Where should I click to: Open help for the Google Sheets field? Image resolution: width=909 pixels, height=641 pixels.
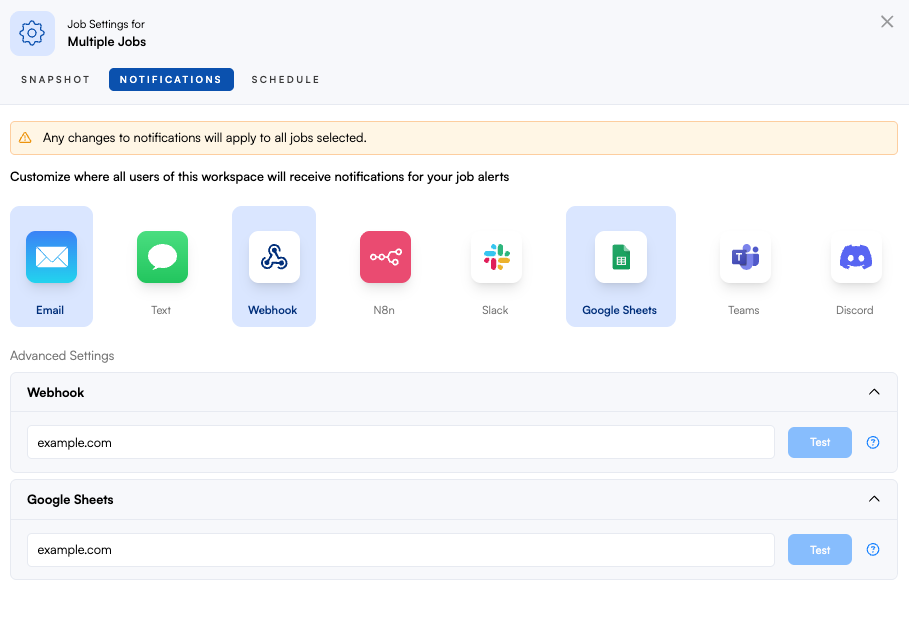[x=873, y=549]
